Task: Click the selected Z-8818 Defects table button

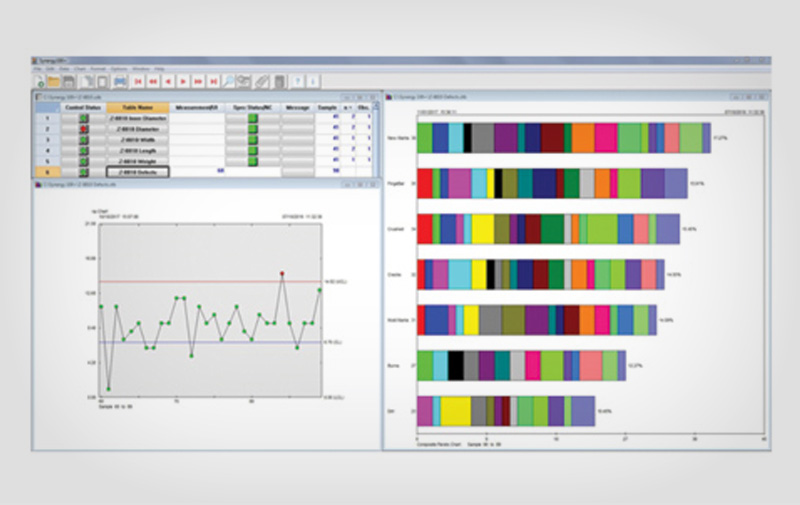Action: 138,172
